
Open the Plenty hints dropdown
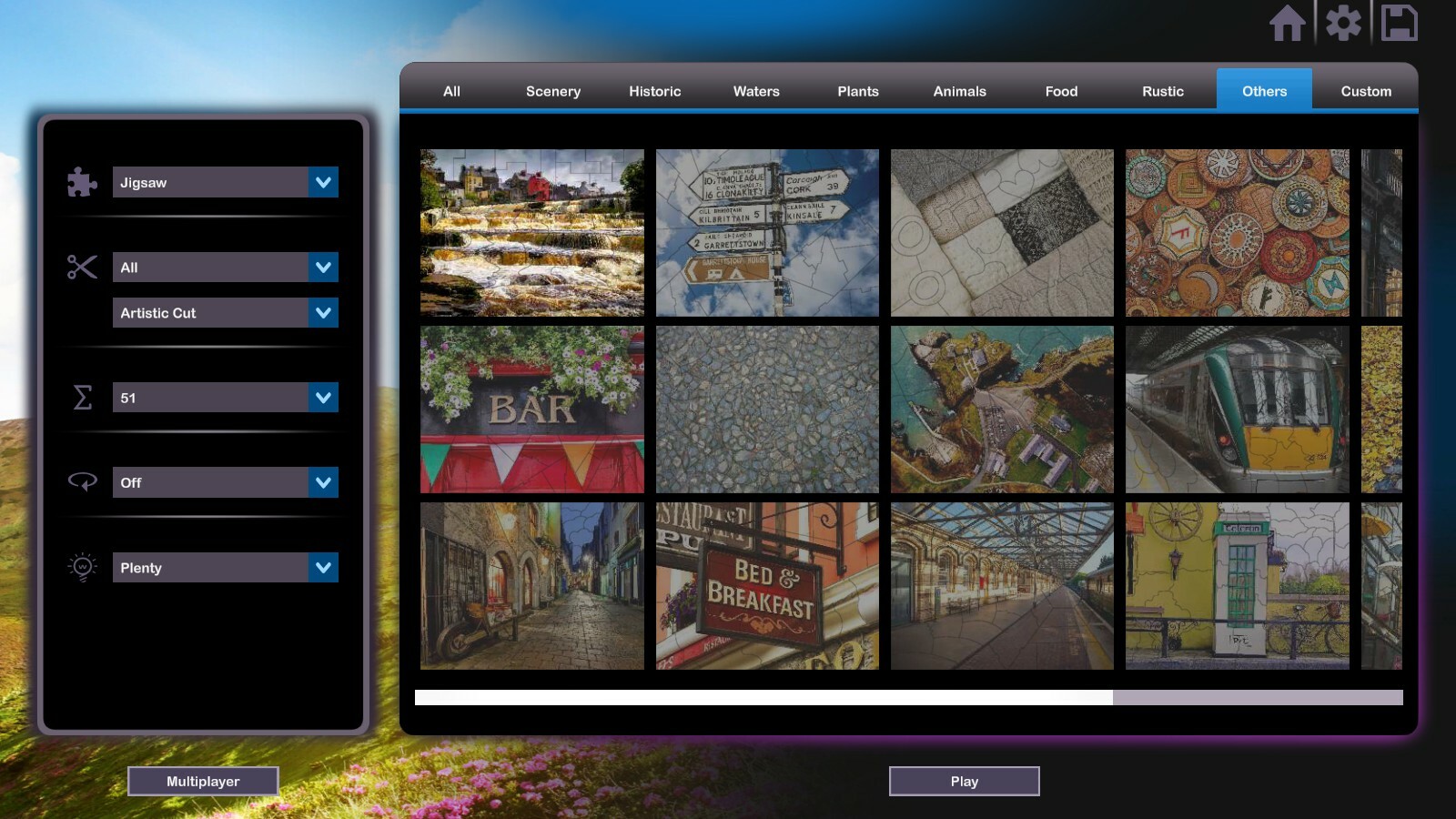click(x=225, y=567)
